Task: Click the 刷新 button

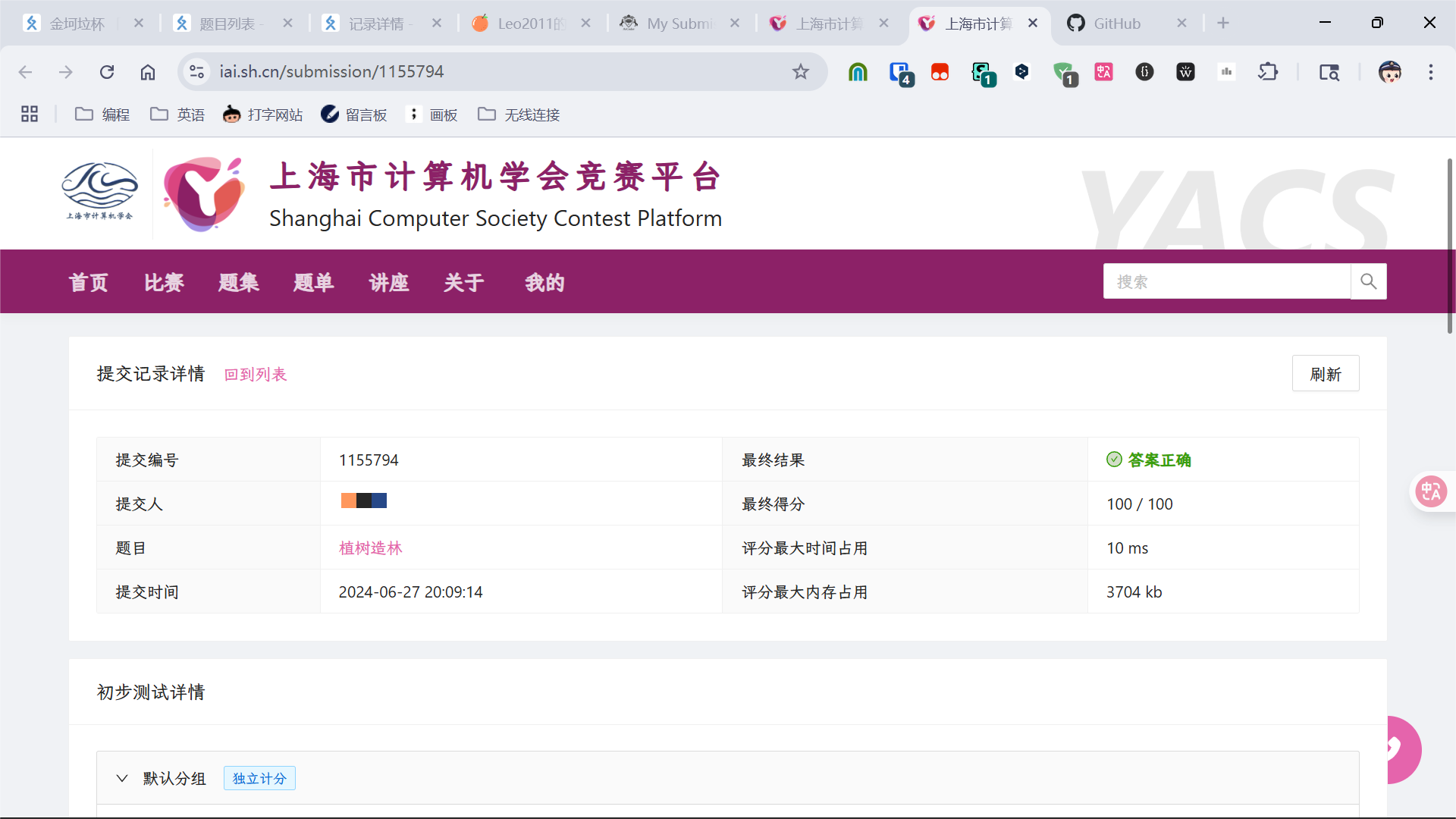Action: 1326,374
